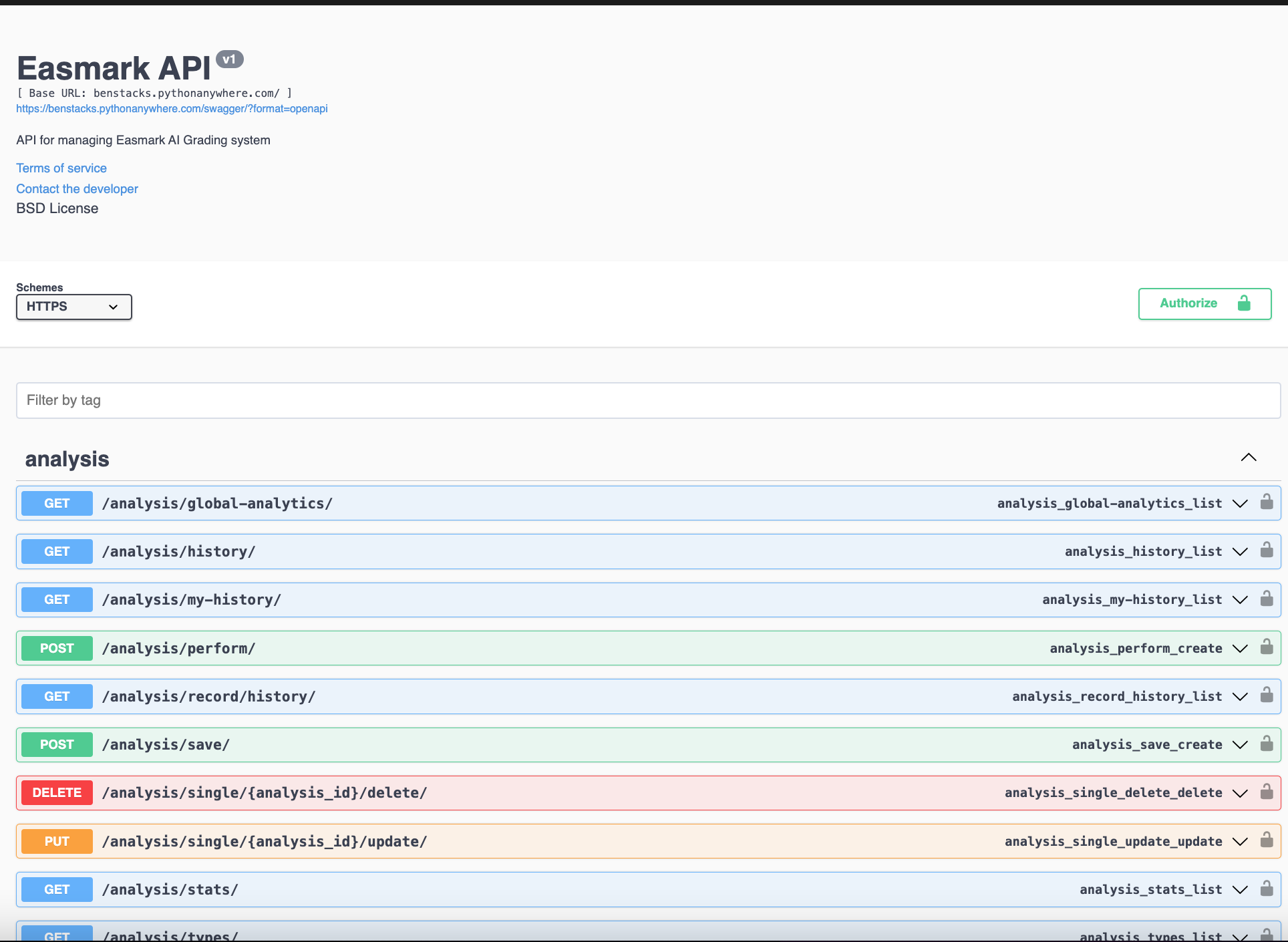The width and height of the screenshot is (1288, 942).
Task: Click lock icon on my-history endpoint row
Action: click(1266, 599)
